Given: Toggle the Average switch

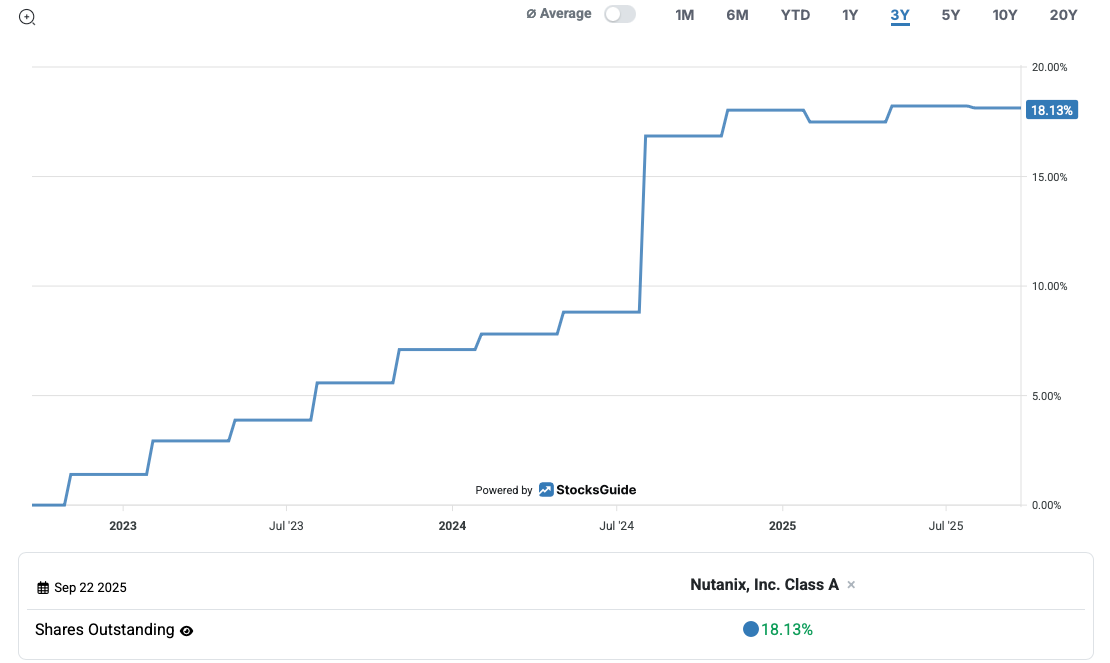Looking at the screenshot, I should coord(619,14).
